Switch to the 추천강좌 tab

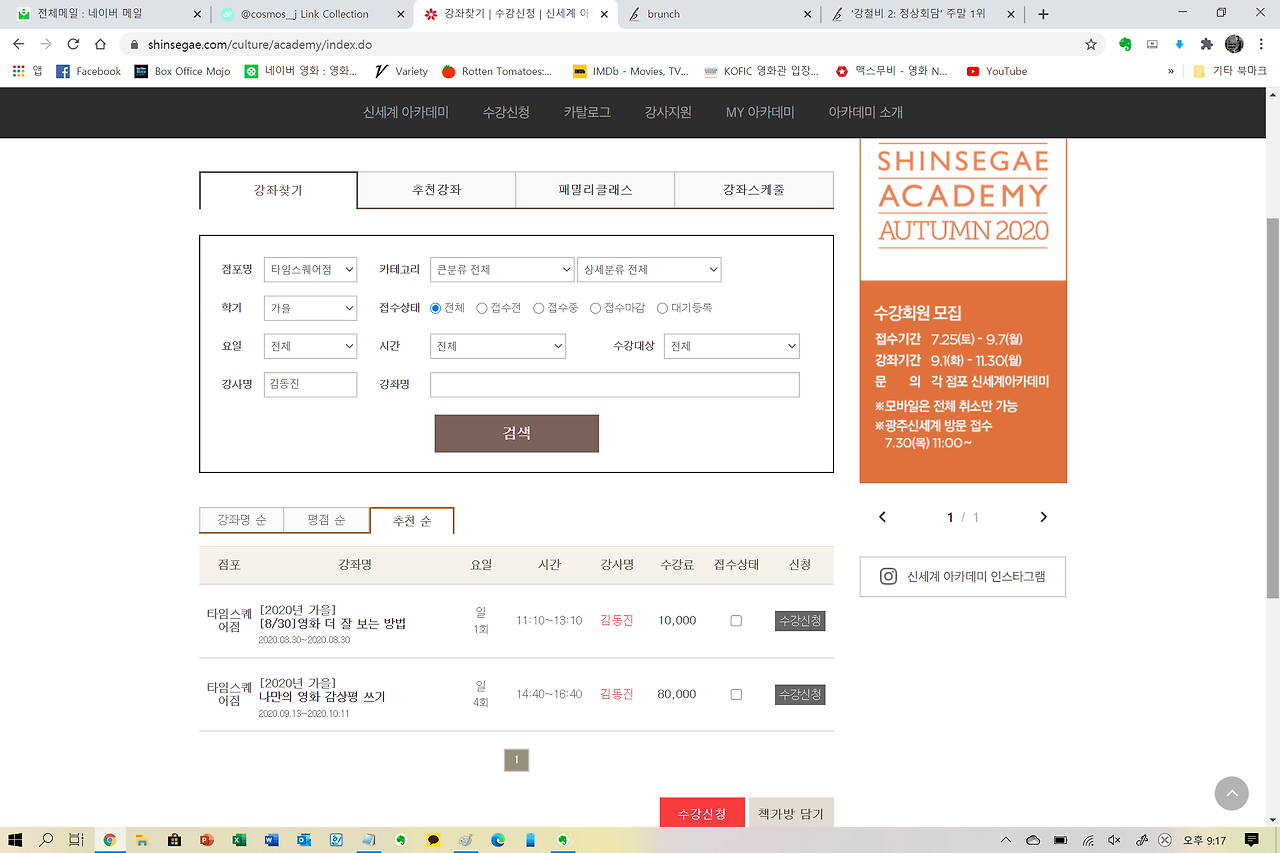click(x=435, y=189)
